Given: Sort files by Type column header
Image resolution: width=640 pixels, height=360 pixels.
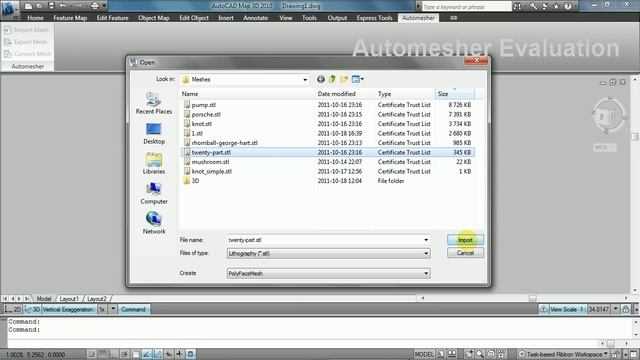Looking at the screenshot, I should (x=405, y=94).
